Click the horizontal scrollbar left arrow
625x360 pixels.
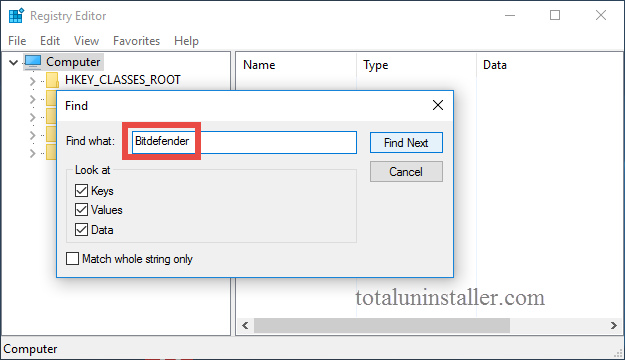[x=245, y=326]
